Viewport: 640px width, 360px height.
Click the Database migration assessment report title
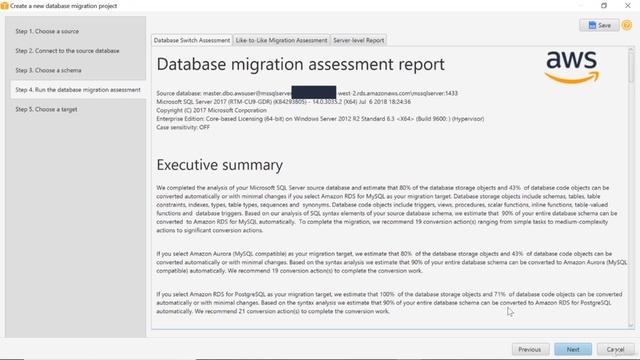pos(300,64)
